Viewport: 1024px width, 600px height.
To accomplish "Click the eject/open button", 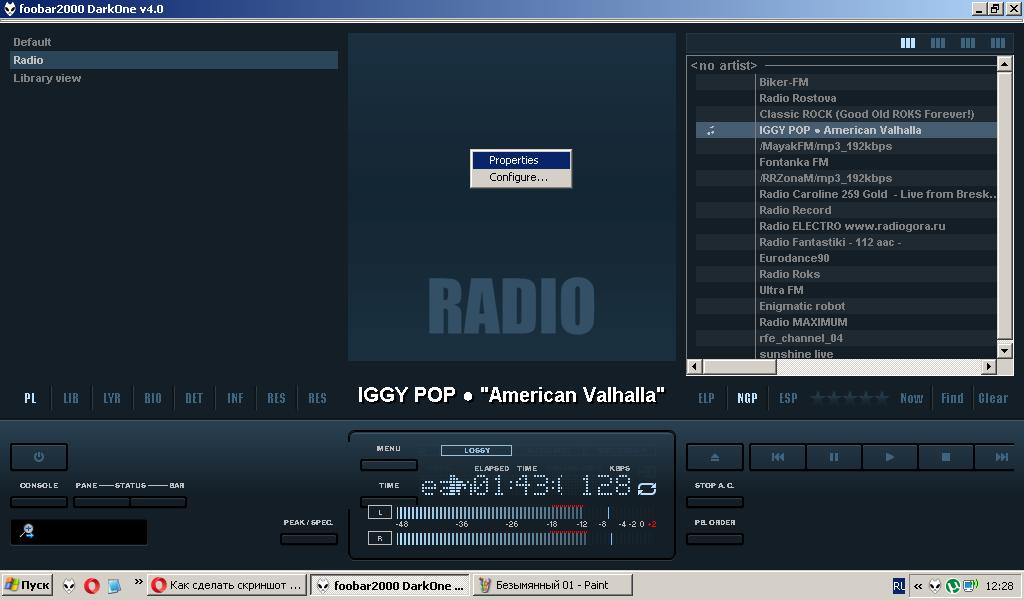I will click(715, 457).
